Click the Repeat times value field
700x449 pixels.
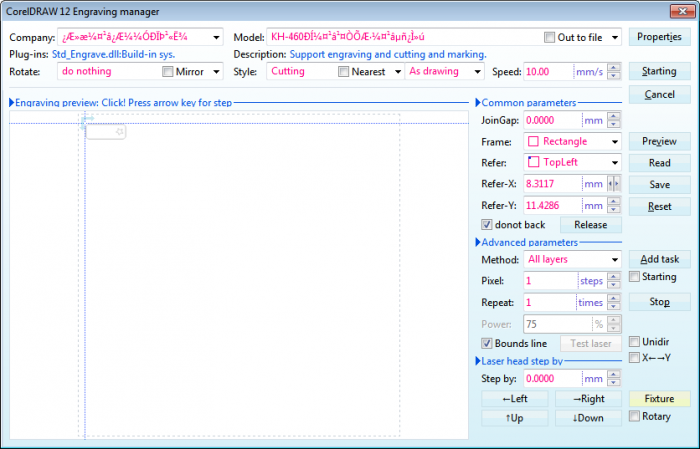point(550,302)
